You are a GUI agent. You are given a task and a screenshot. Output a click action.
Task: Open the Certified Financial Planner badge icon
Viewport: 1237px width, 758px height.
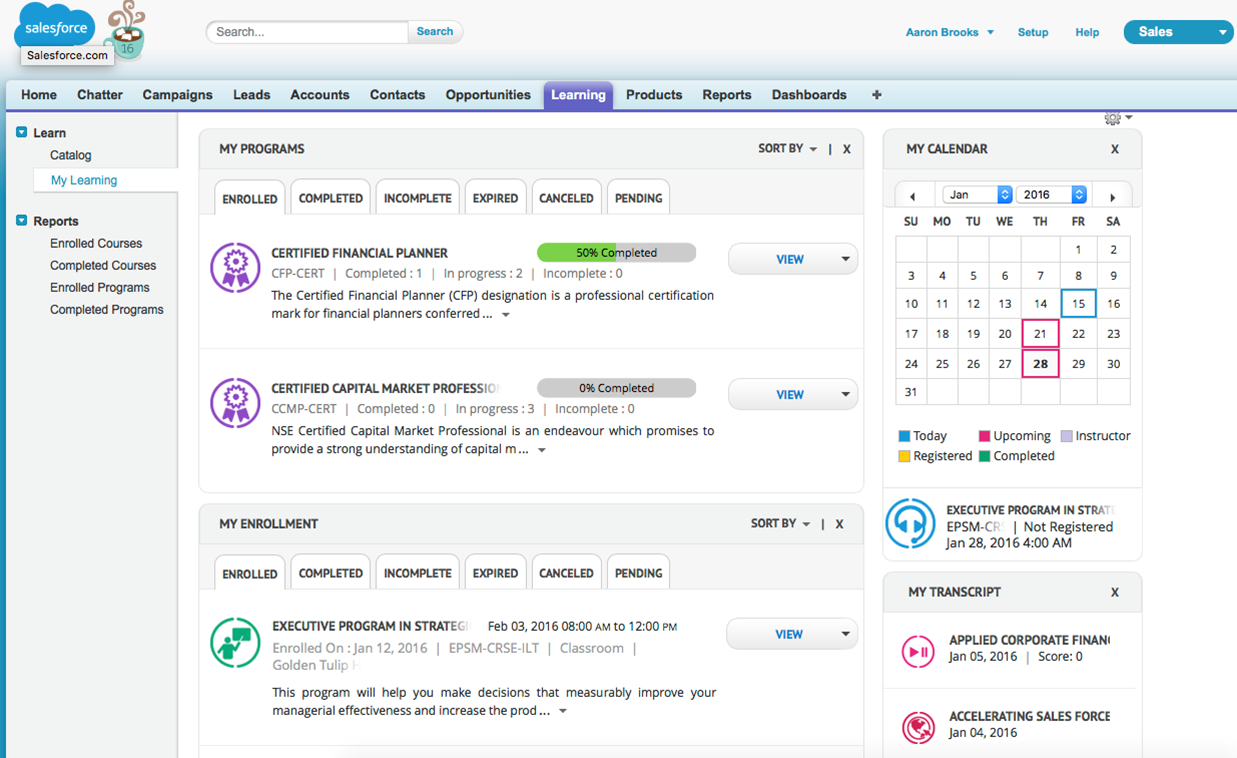pyautogui.click(x=235, y=267)
